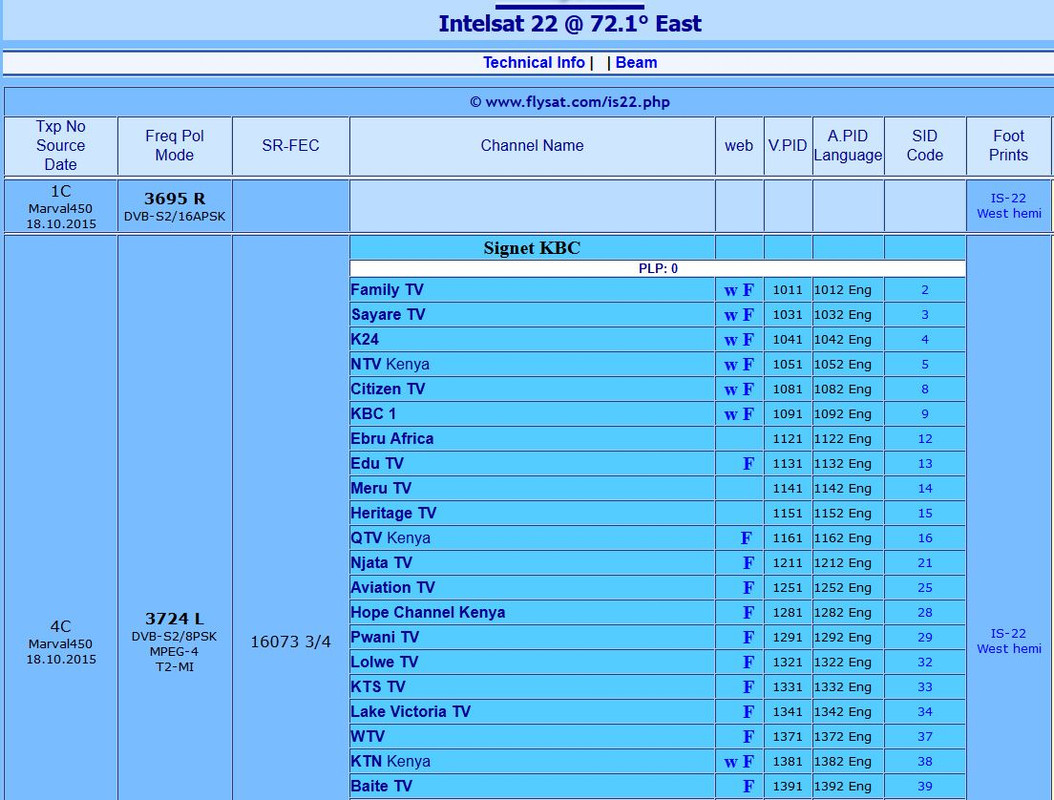
Task: Click the 'w' web icon for KTN Kenya
Action: [x=731, y=764]
